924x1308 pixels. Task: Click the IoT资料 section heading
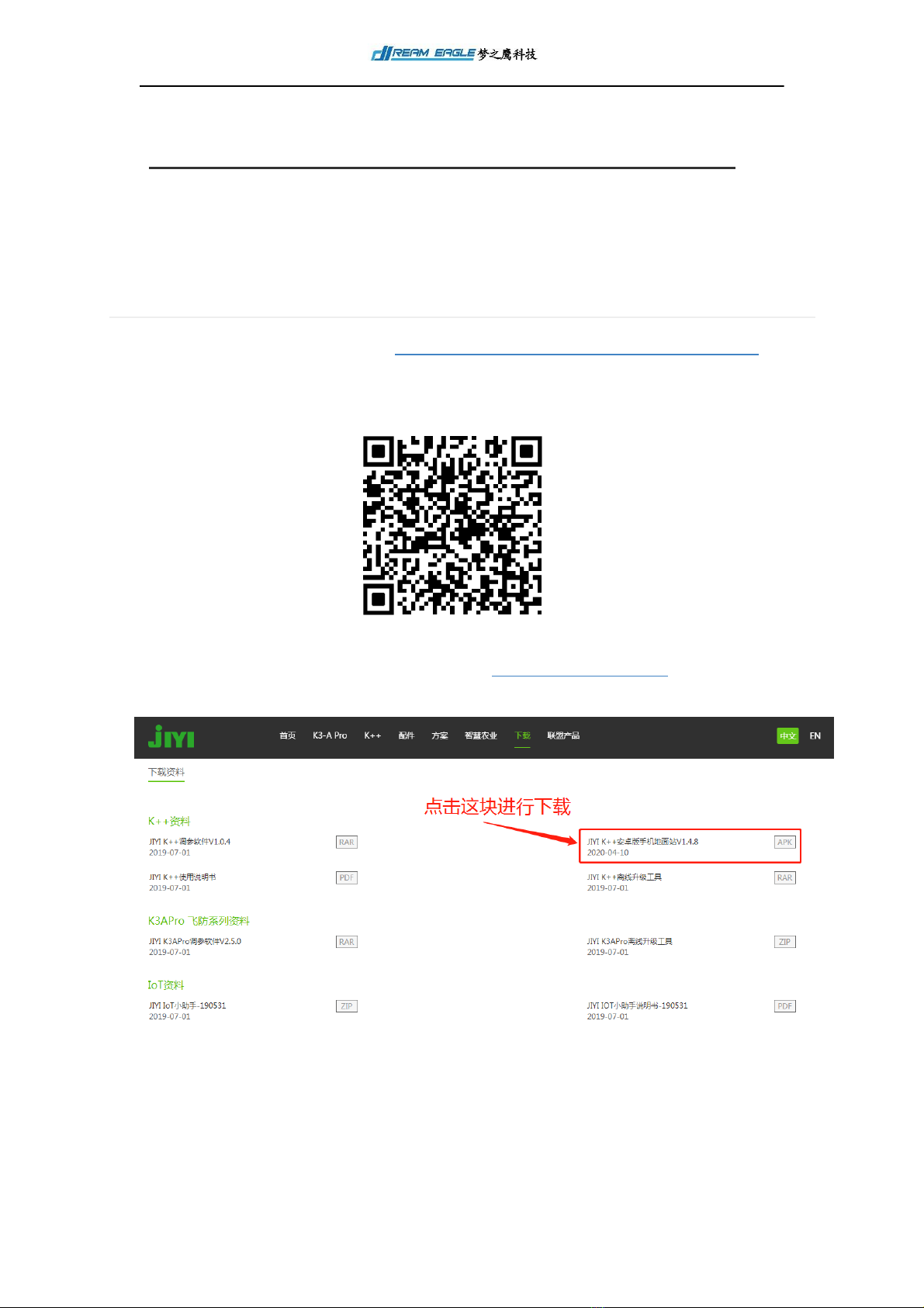pos(166,985)
